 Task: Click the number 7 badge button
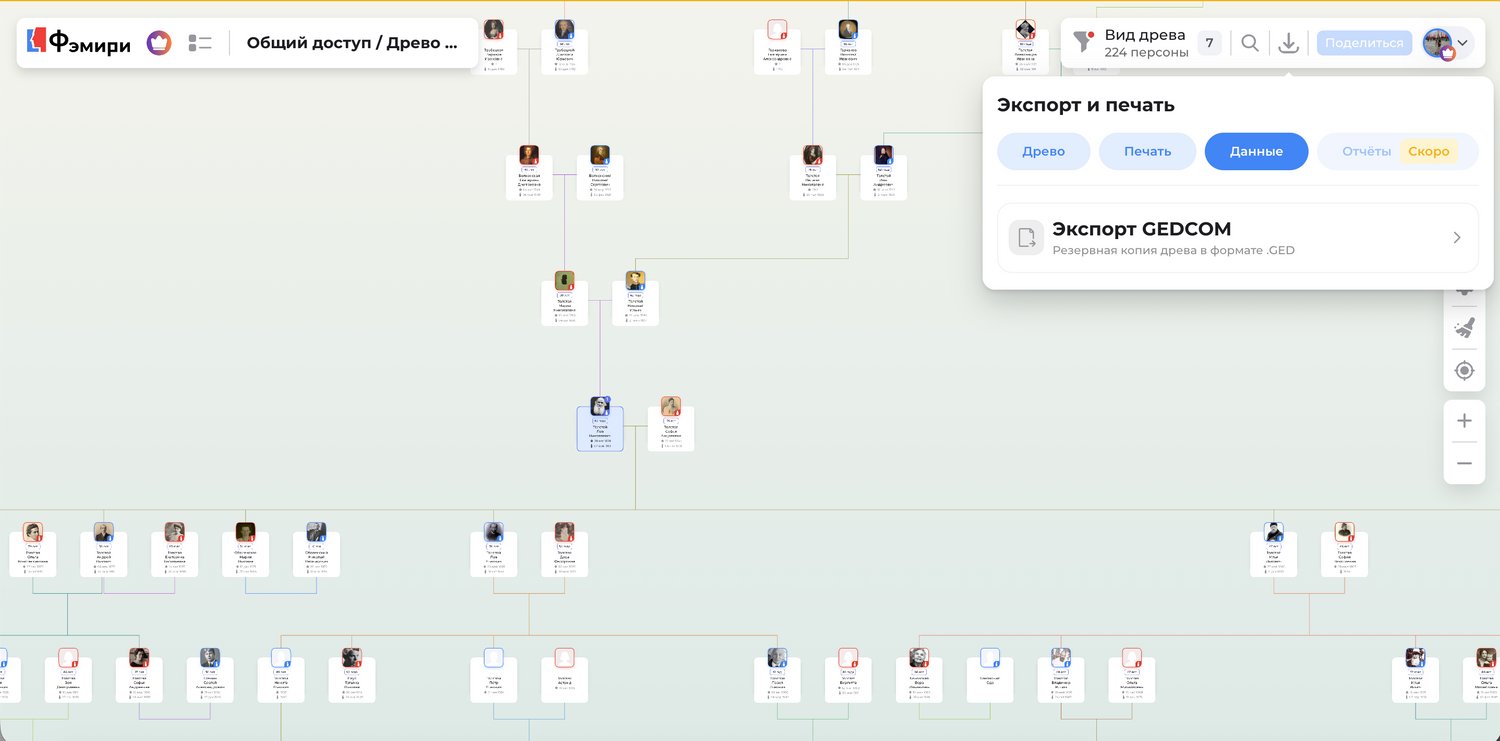(x=1209, y=43)
